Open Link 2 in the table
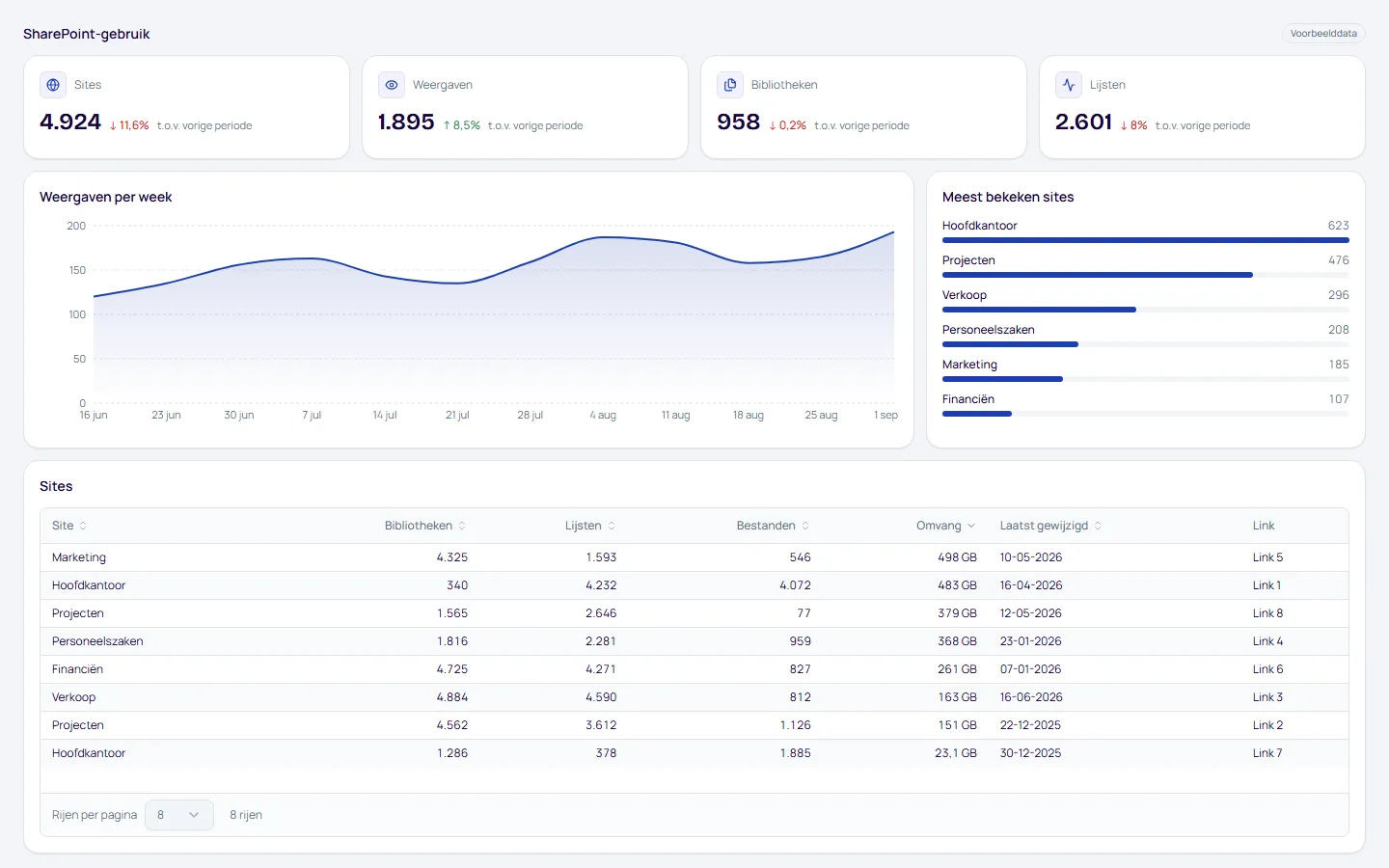This screenshot has width=1389, height=868. [1267, 725]
